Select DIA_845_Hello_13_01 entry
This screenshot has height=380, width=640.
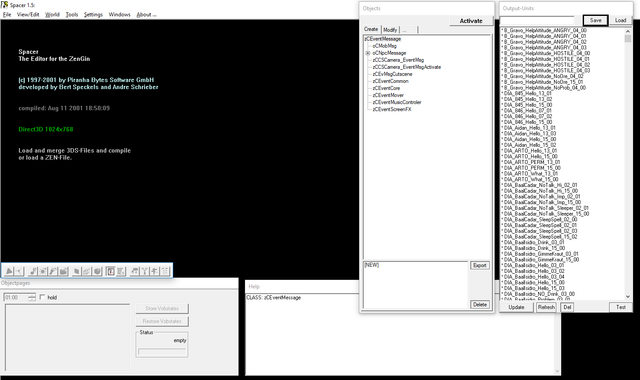click(527, 93)
